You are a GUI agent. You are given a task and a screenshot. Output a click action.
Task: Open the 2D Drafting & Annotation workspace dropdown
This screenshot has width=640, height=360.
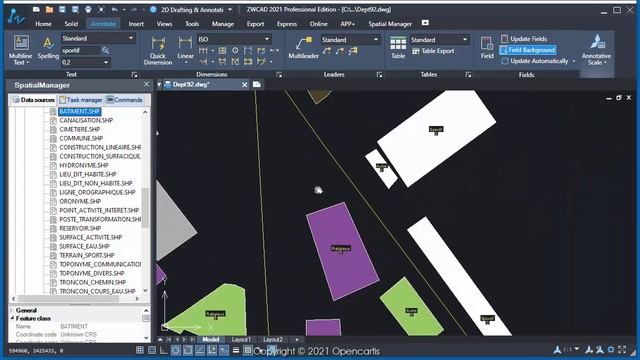tap(230, 9)
